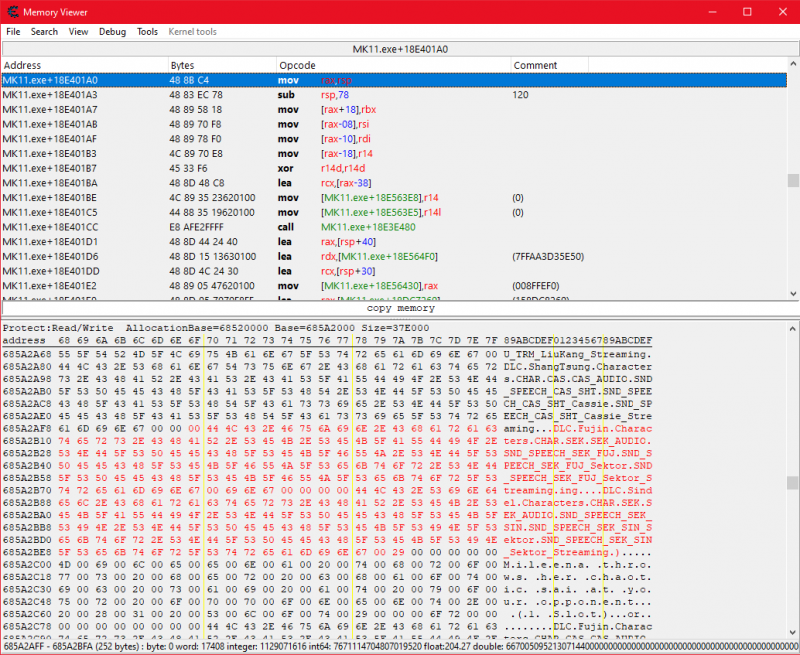The height and width of the screenshot is (655, 800).
Task: Open the File menu
Action: (13, 32)
